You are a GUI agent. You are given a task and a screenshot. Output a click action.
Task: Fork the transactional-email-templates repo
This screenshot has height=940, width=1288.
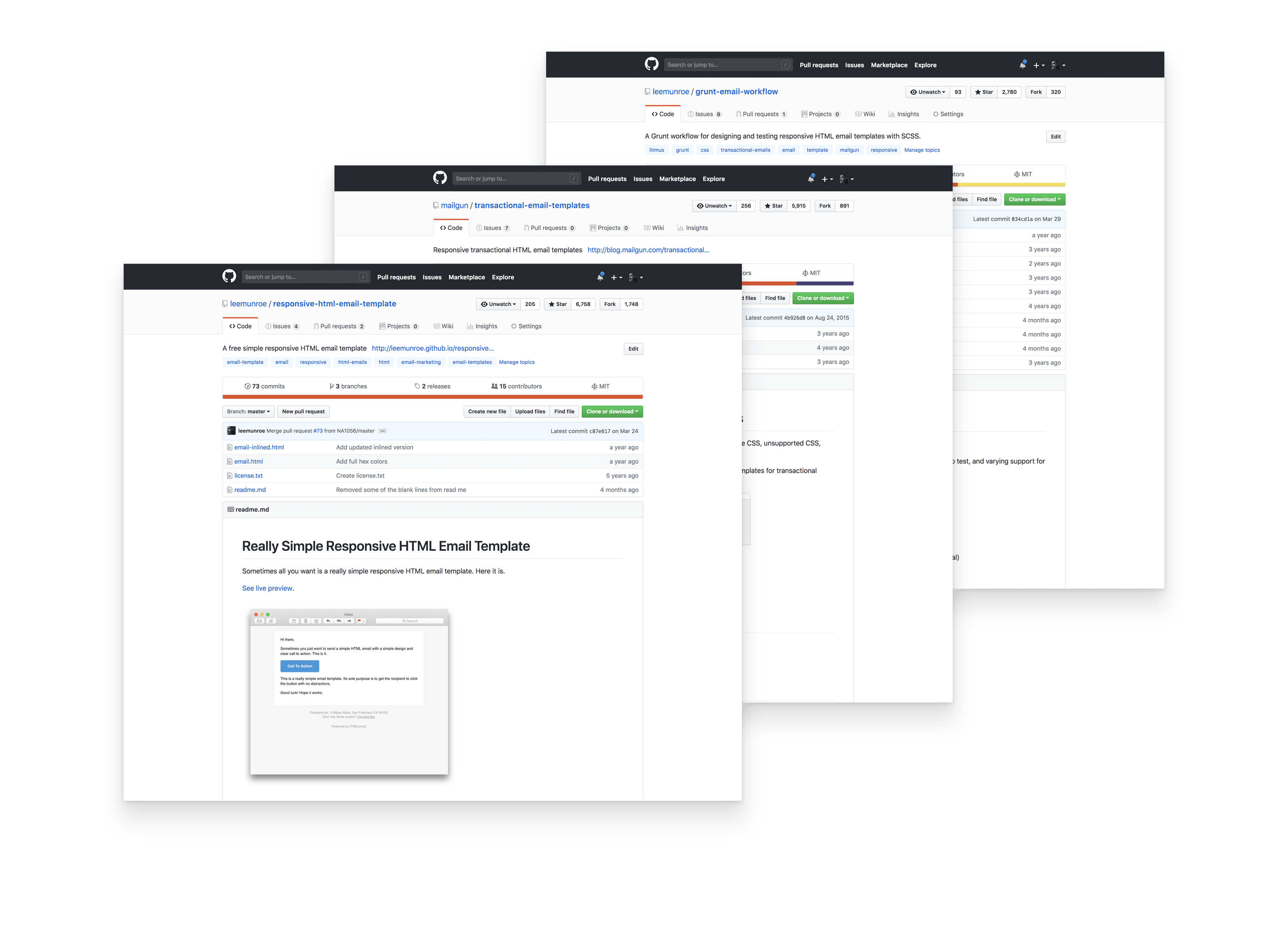(824, 205)
